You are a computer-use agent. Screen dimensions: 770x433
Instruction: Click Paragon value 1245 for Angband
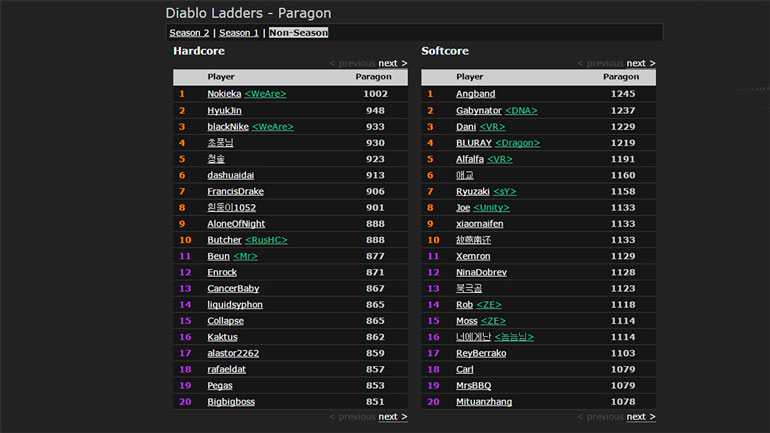(623, 94)
